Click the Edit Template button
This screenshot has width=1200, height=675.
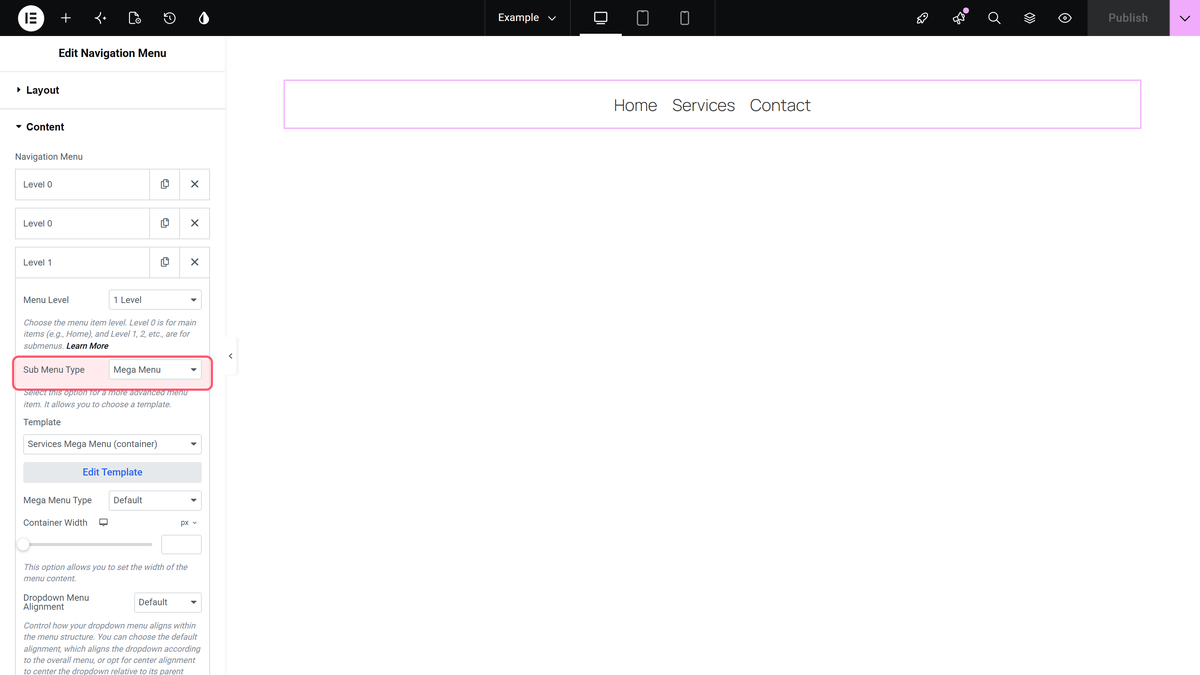tap(112, 472)
